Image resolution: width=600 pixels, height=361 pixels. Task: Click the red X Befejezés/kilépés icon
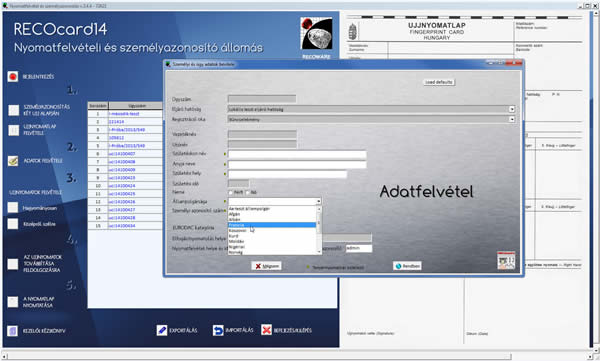266,330
